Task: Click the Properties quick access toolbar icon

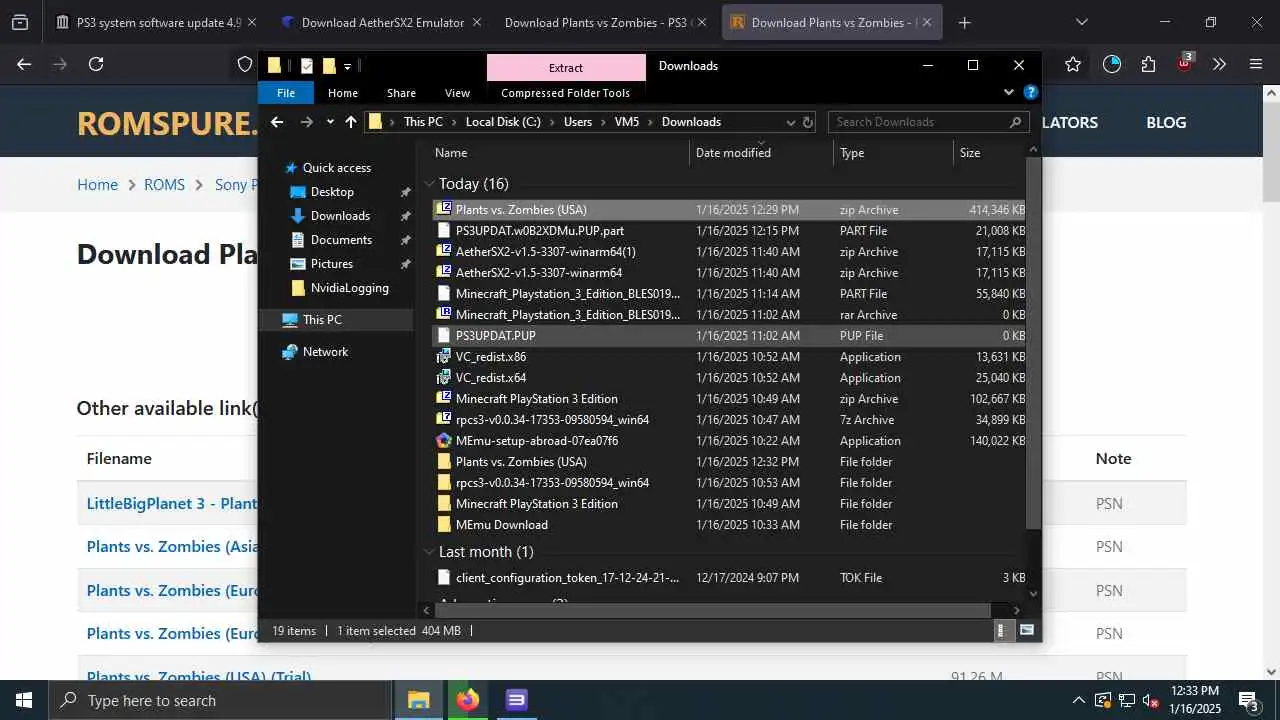Action: [307, 66]
